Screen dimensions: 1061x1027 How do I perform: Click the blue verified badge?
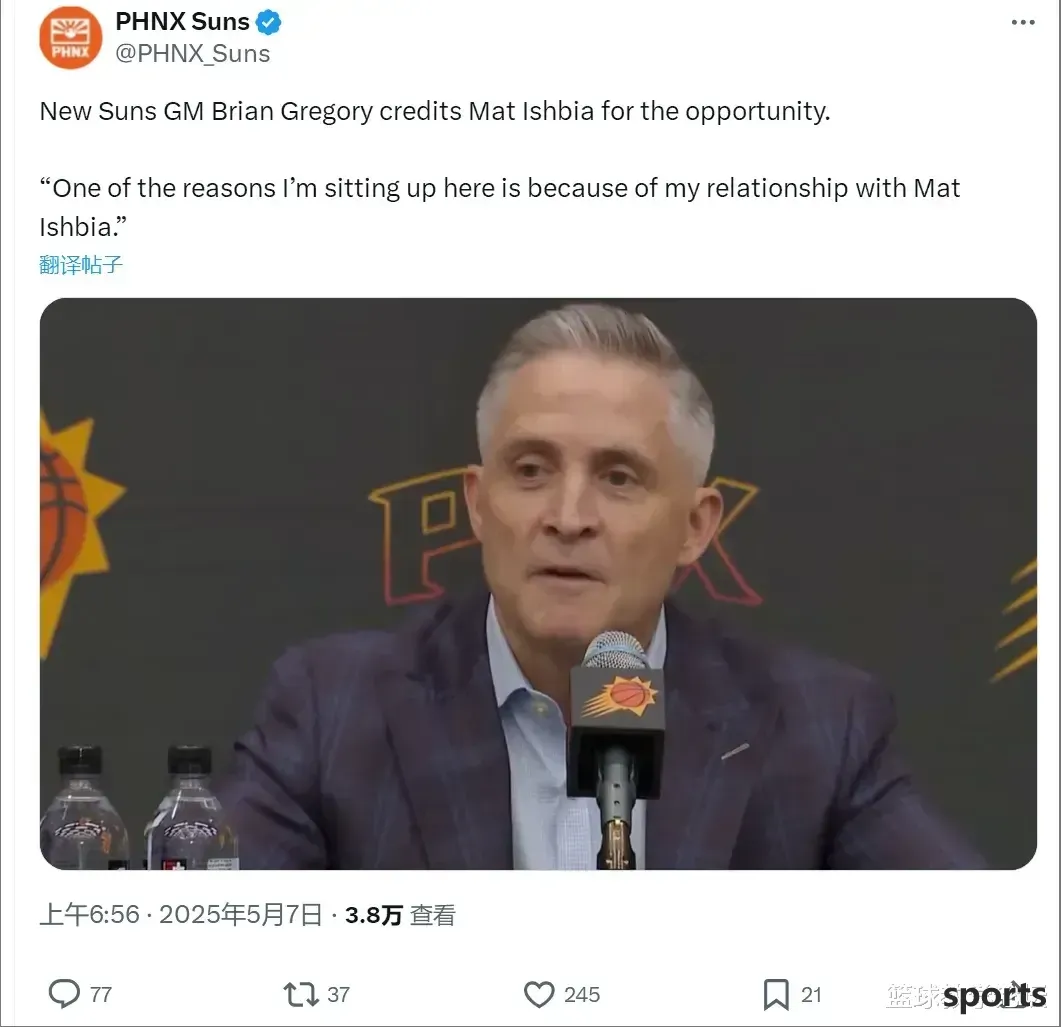[269, 22]
